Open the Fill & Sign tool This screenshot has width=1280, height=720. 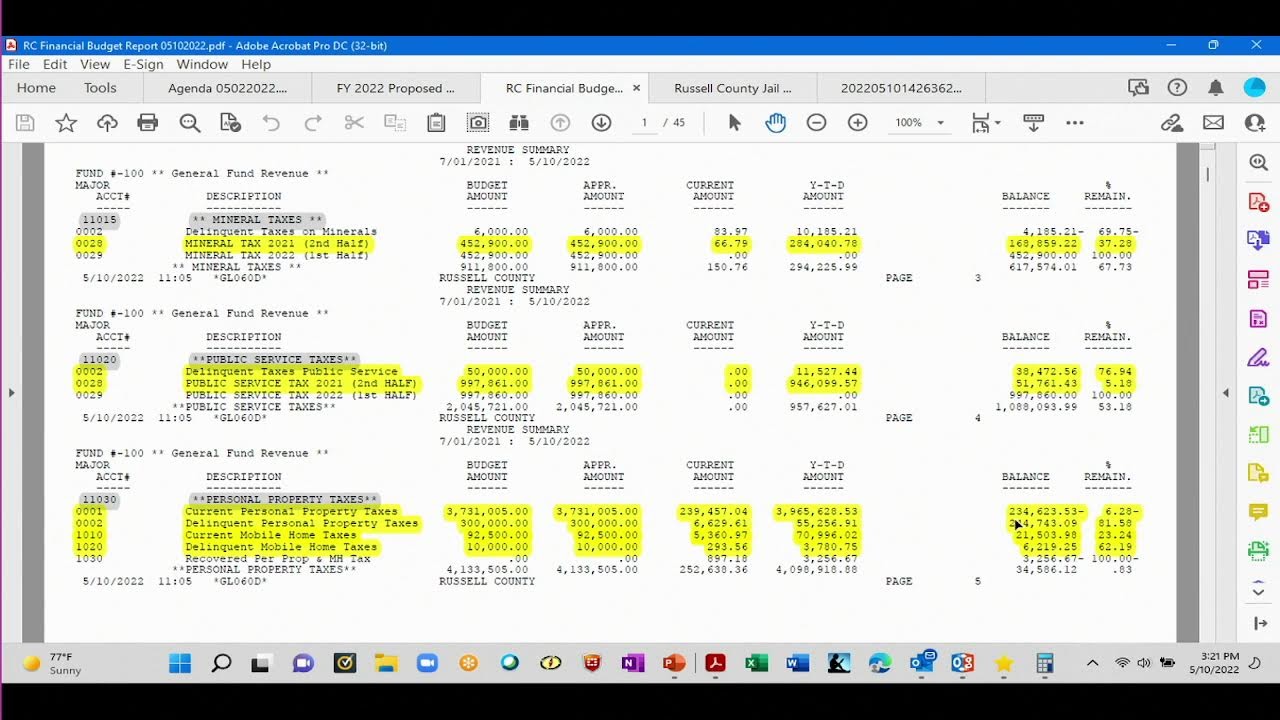click(x=1258, y=357)
